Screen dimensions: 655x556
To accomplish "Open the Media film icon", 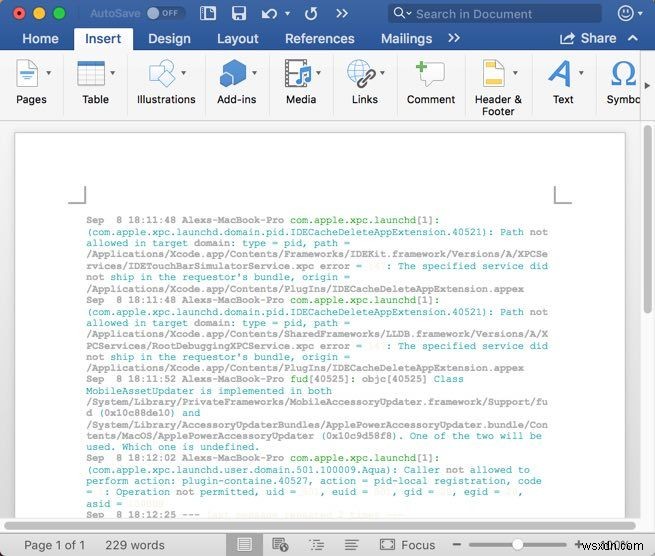I will point(298,73).
